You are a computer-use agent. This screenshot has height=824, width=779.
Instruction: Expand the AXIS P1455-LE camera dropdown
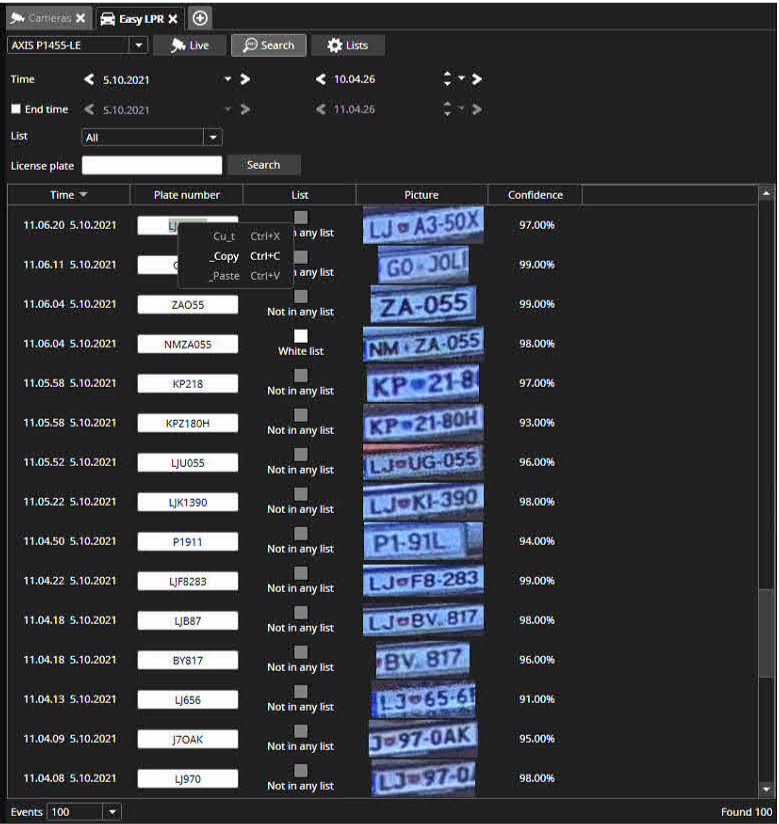pos(139,45)
